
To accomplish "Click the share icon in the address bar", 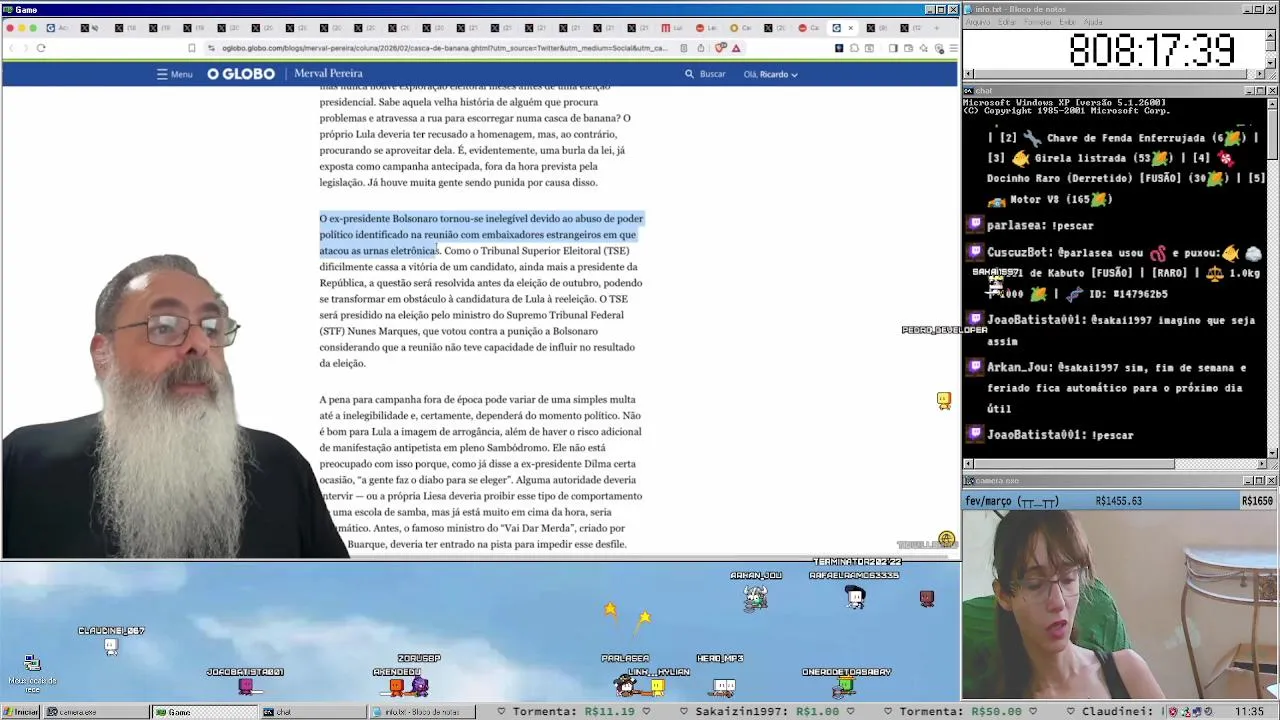I will 700,48.
